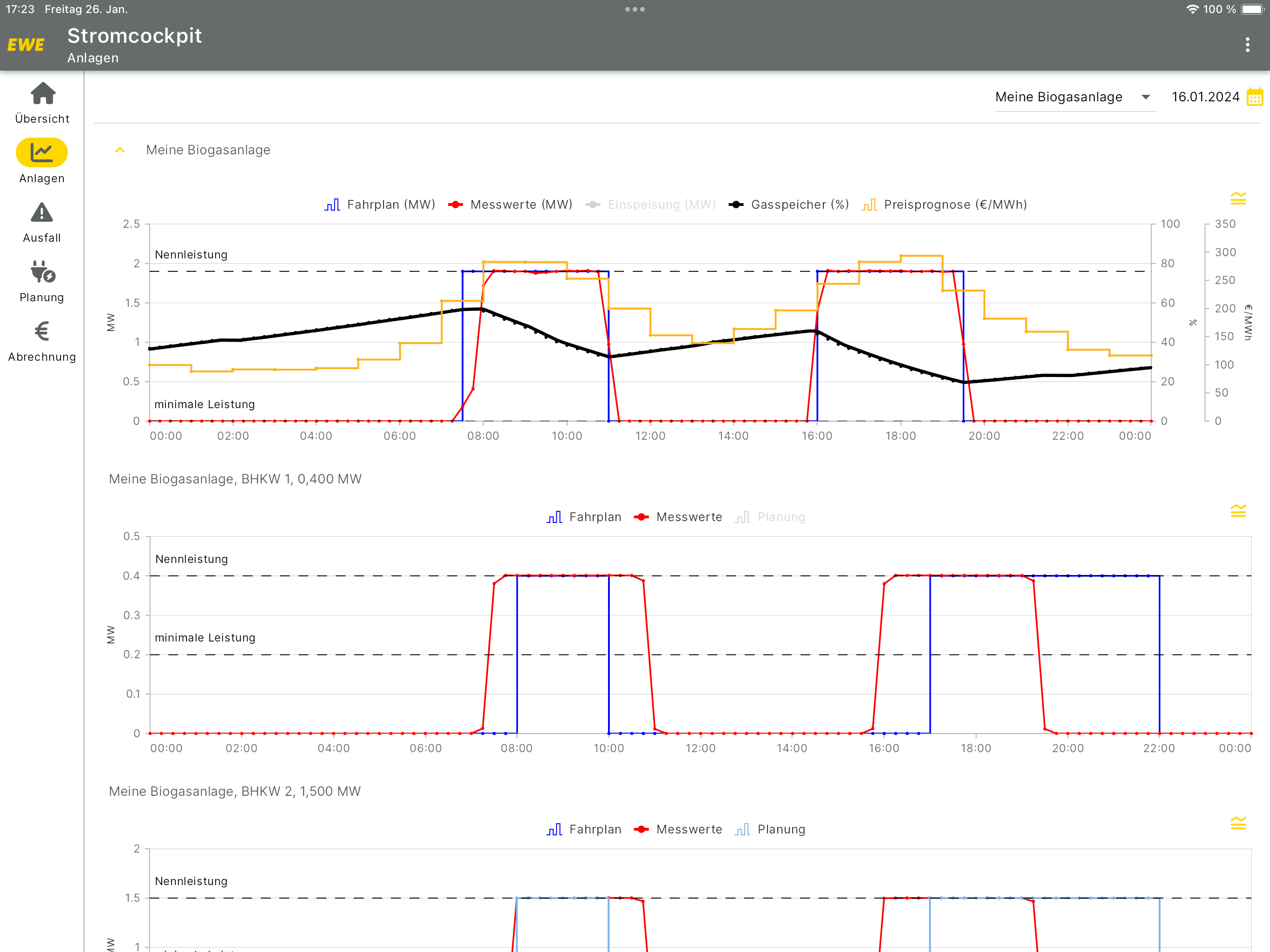Open the three-dot overflow menu

click(1247, 45)
